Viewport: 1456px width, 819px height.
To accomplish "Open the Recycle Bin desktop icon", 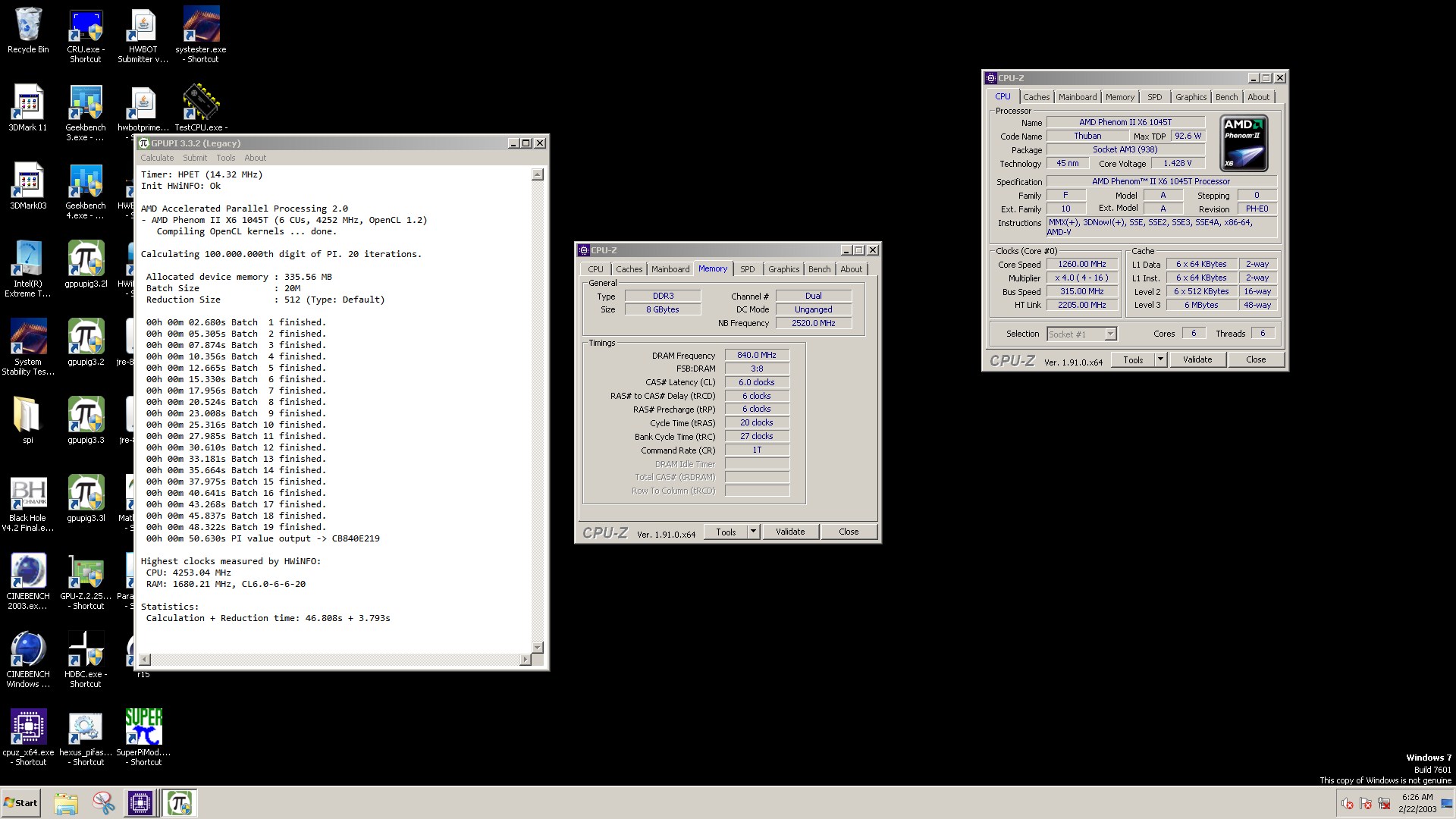I will coord(28,30).
